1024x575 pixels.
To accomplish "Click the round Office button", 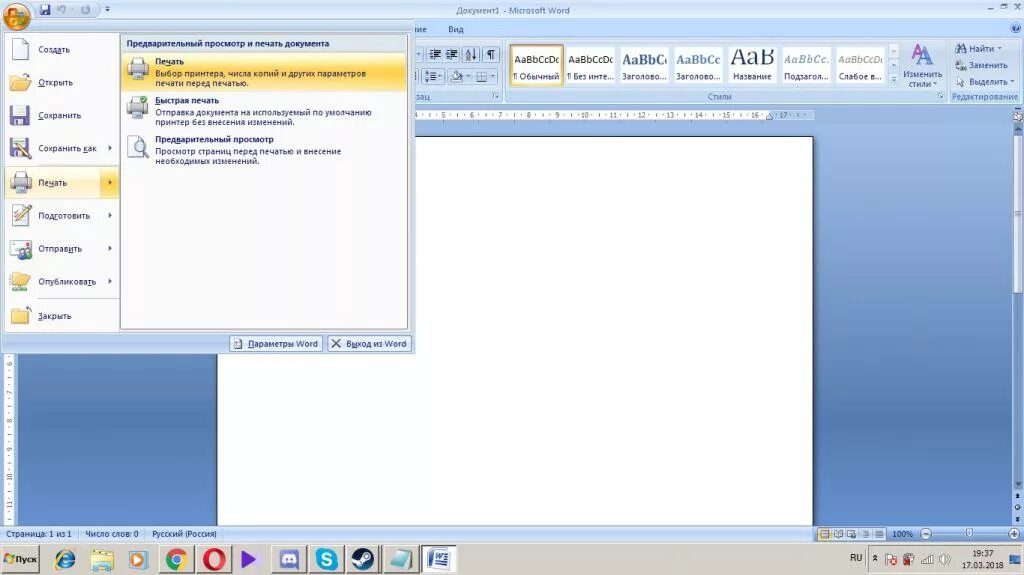I will click(16, 16).
